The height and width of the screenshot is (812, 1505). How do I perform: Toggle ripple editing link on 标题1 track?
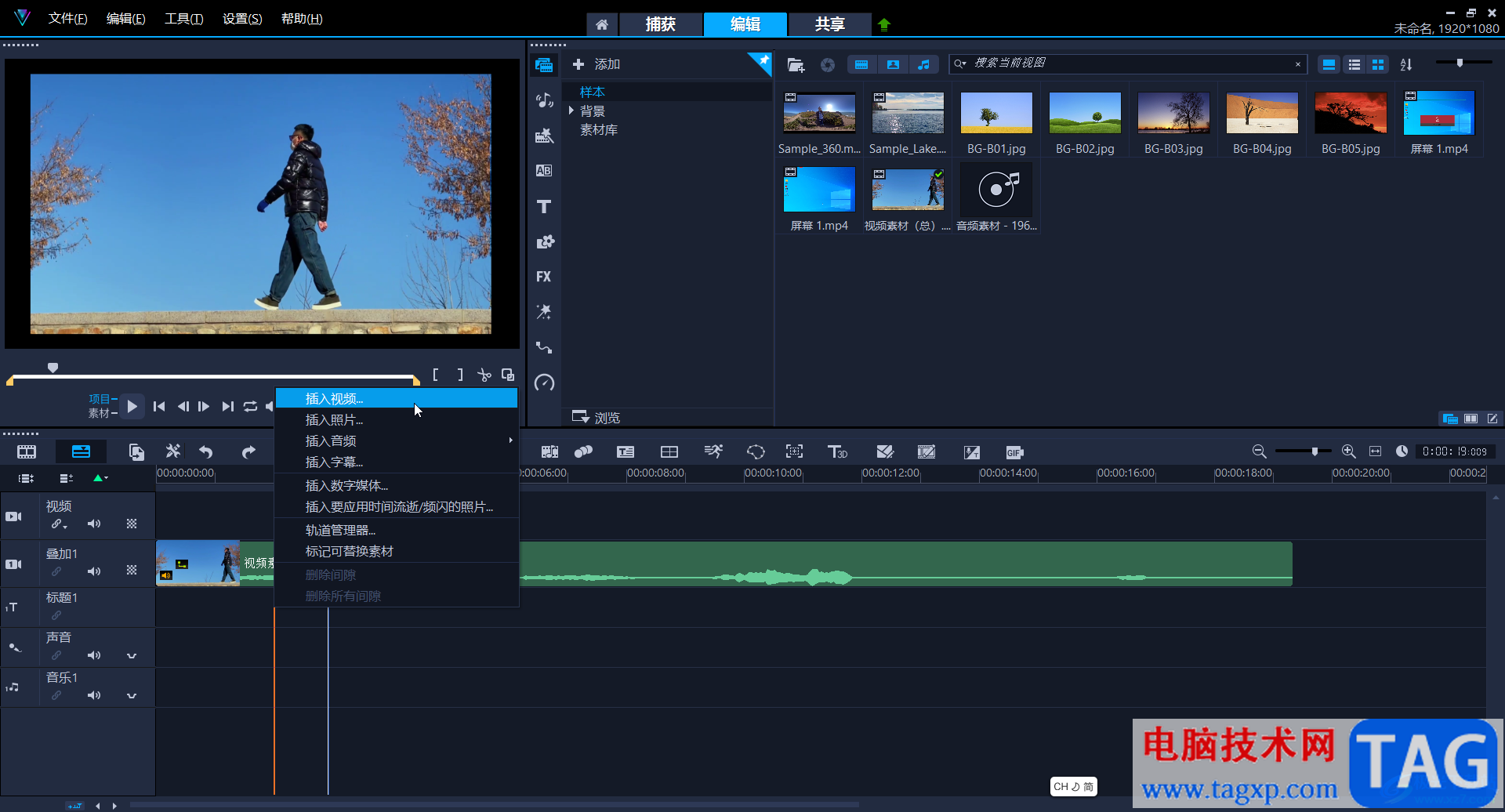[x=56, y=615]
